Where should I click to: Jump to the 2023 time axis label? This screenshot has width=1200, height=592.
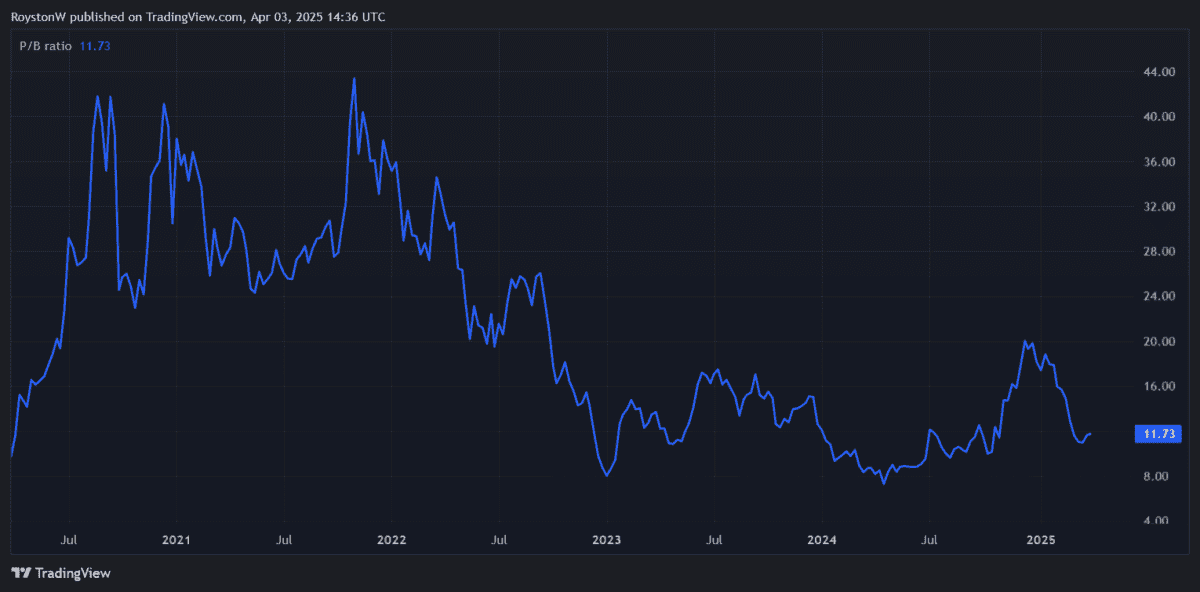tap(606, 540)
